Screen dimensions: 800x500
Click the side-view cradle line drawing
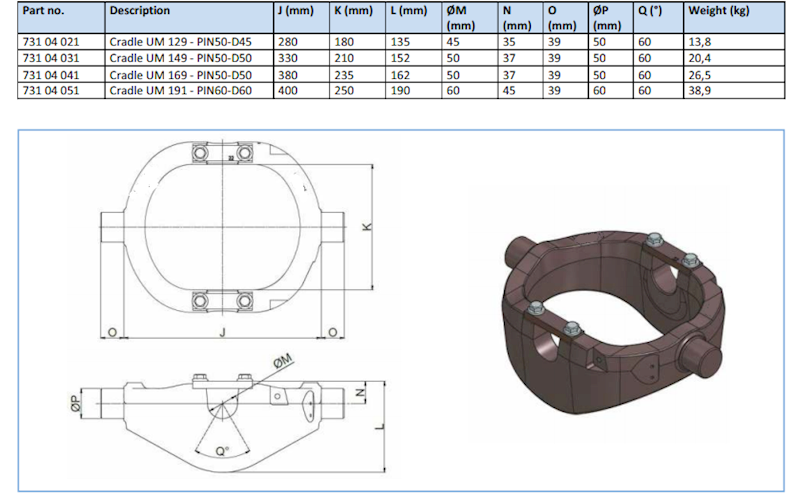click(222, 422)
